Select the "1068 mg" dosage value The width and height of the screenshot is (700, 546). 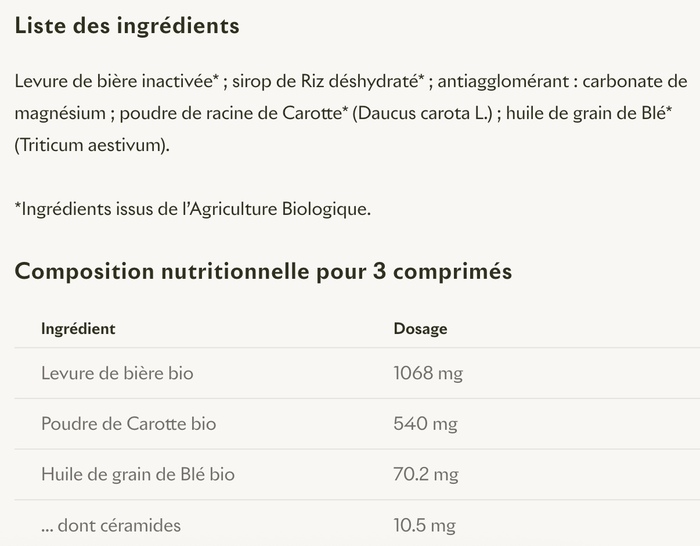(428, 373)
